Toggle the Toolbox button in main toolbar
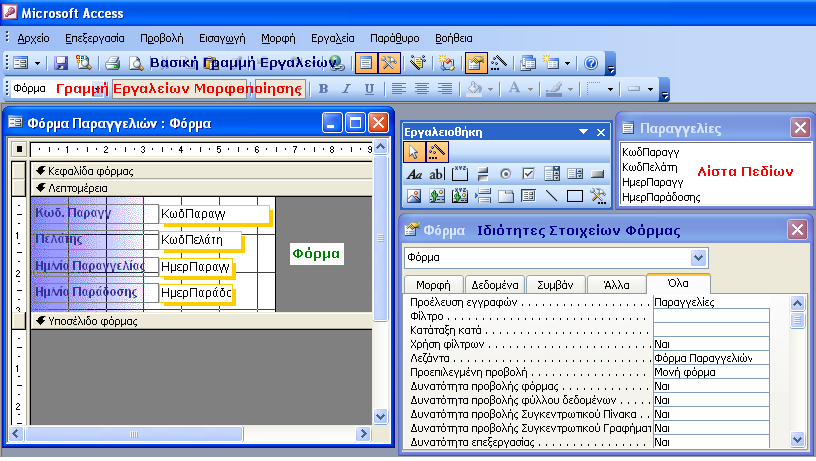This screenshot has width=816, height=461. coord(389,63)
